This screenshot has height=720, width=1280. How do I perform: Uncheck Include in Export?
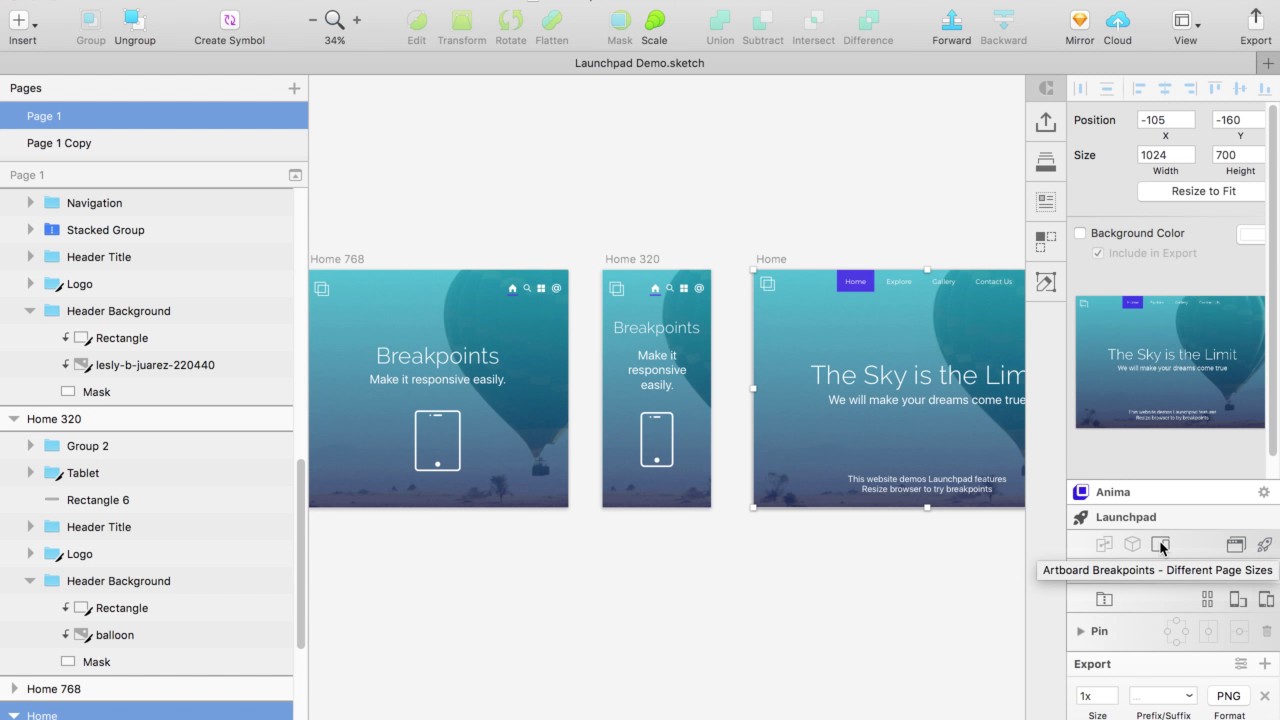click(x=1098, y=253)
